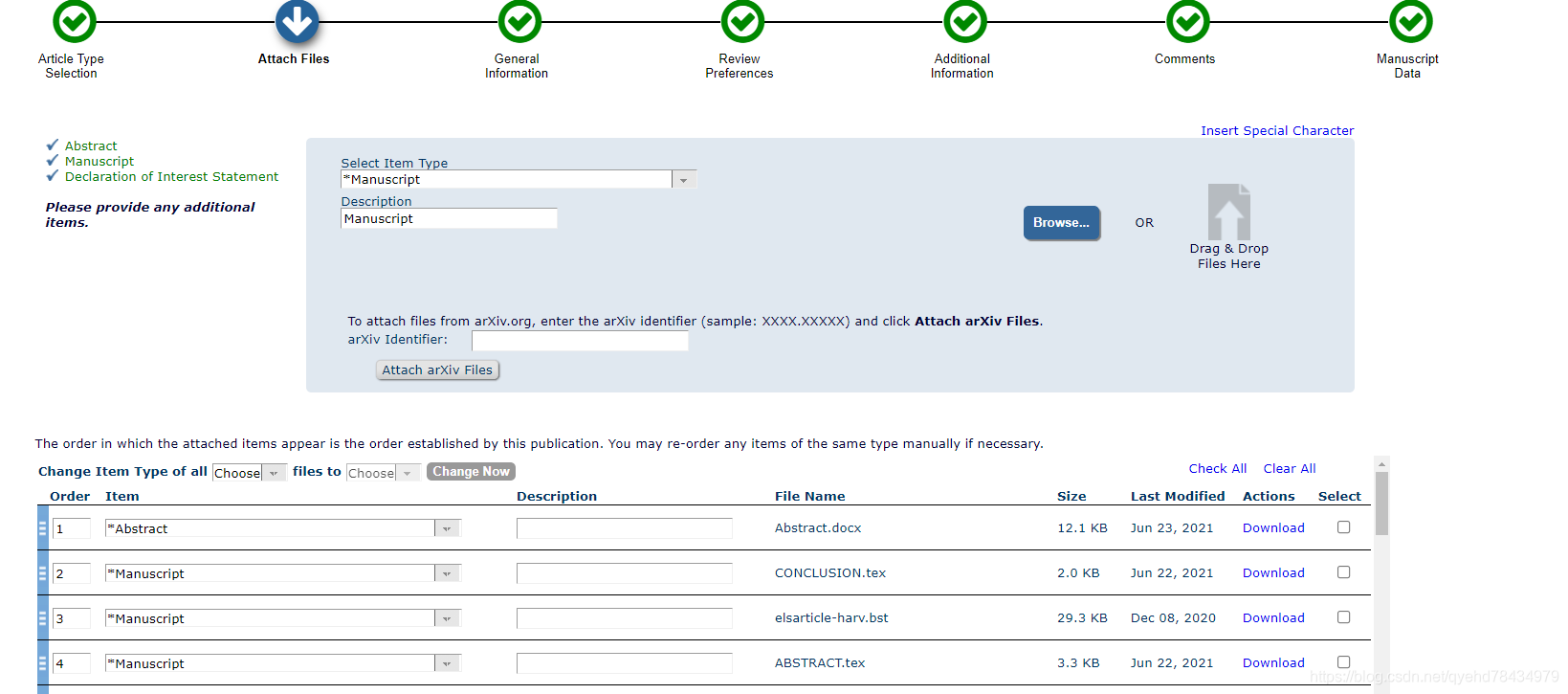Click the Manuscript Data step checkmark

tap(1411, 21)
